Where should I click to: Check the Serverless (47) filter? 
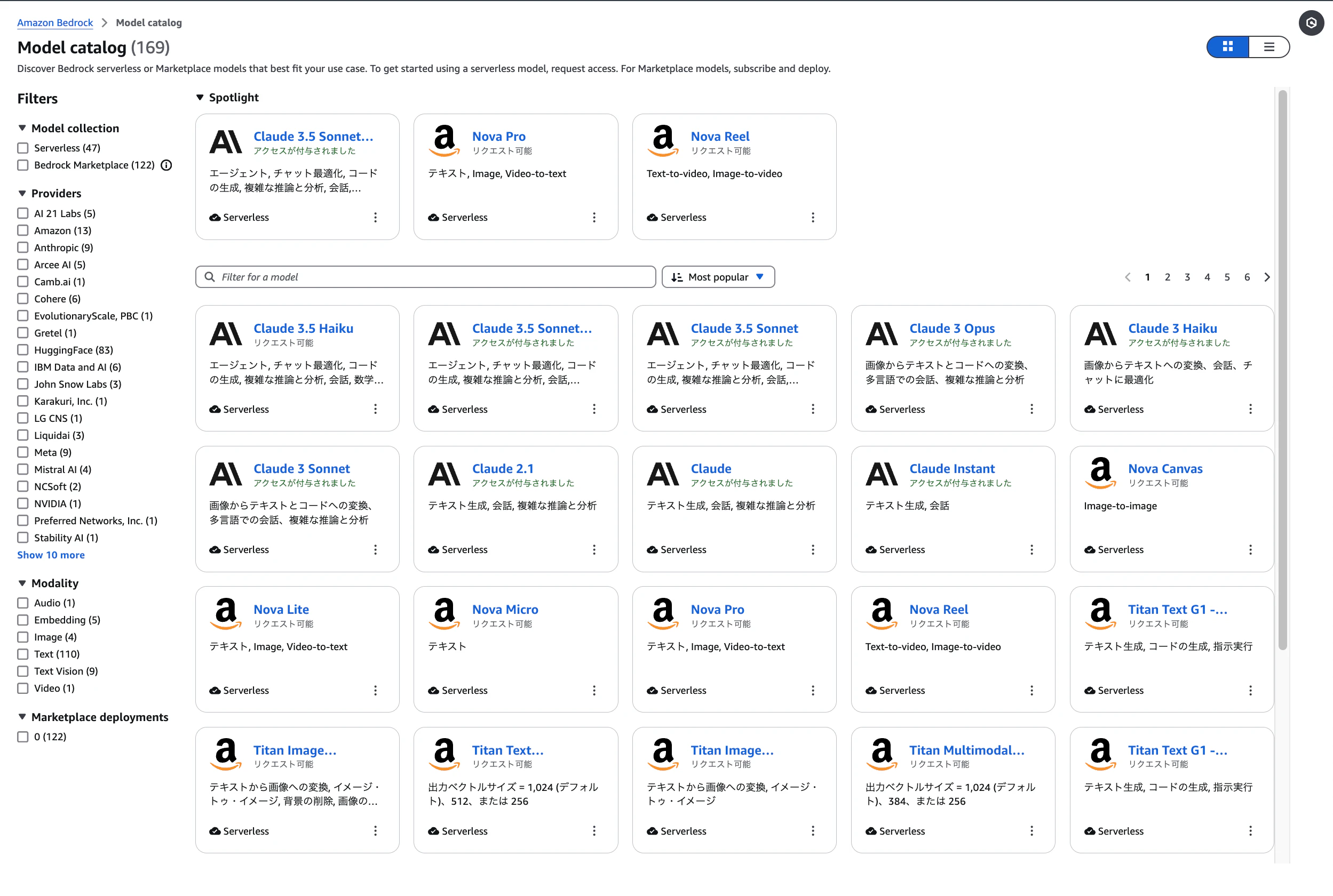23,148
